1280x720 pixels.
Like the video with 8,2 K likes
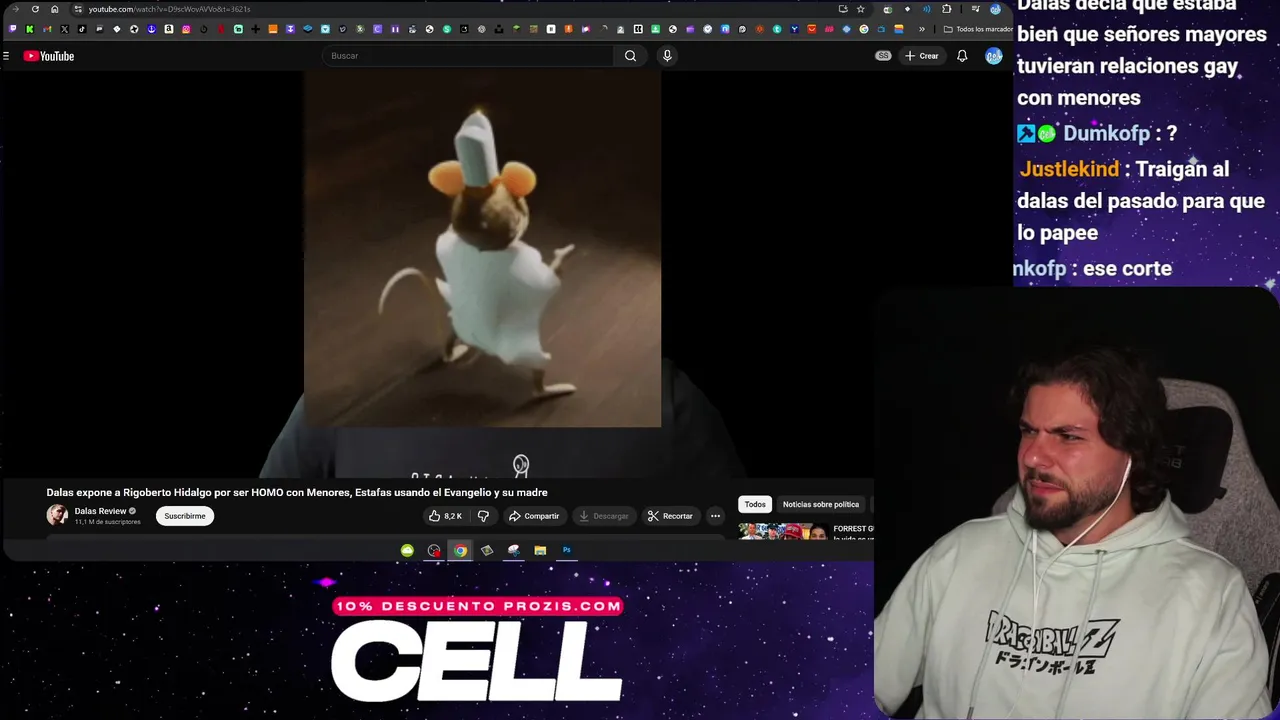point(445,516)
